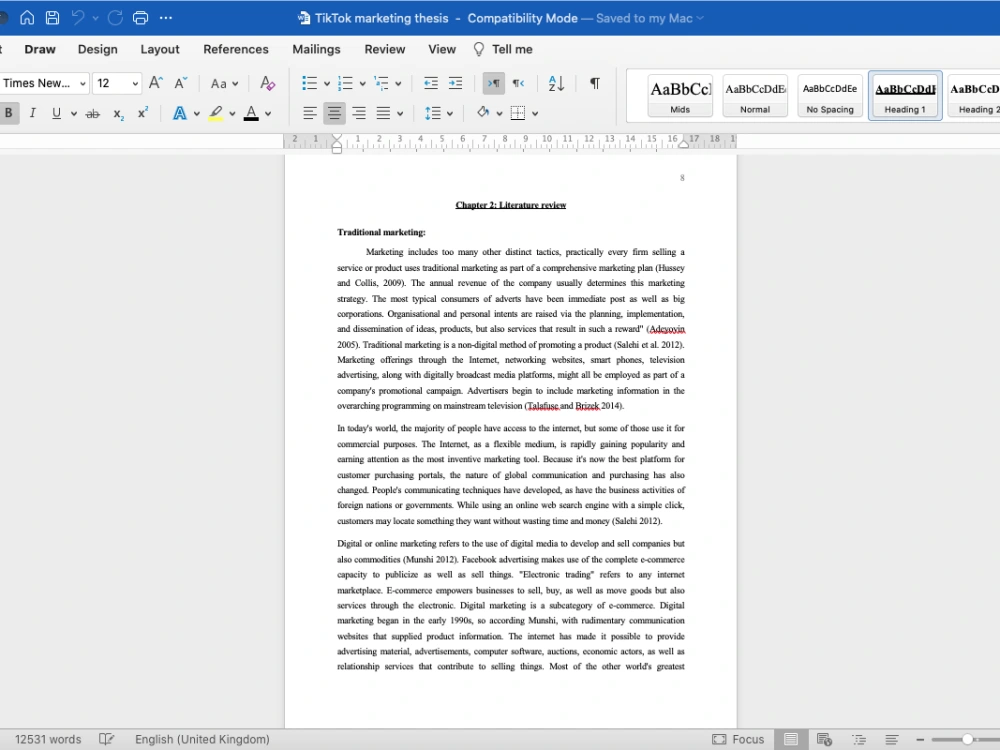Click the Tell me search box
The height and width of the screenshot is (750, 1000).
[x=503, y=49]
